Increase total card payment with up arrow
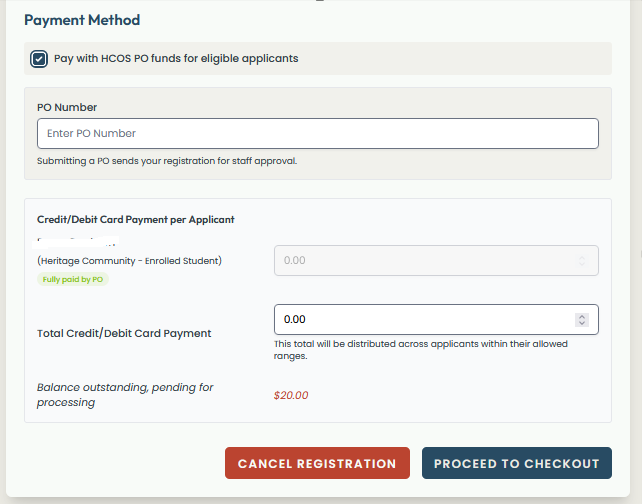642x504 pixels. [582, 316]
